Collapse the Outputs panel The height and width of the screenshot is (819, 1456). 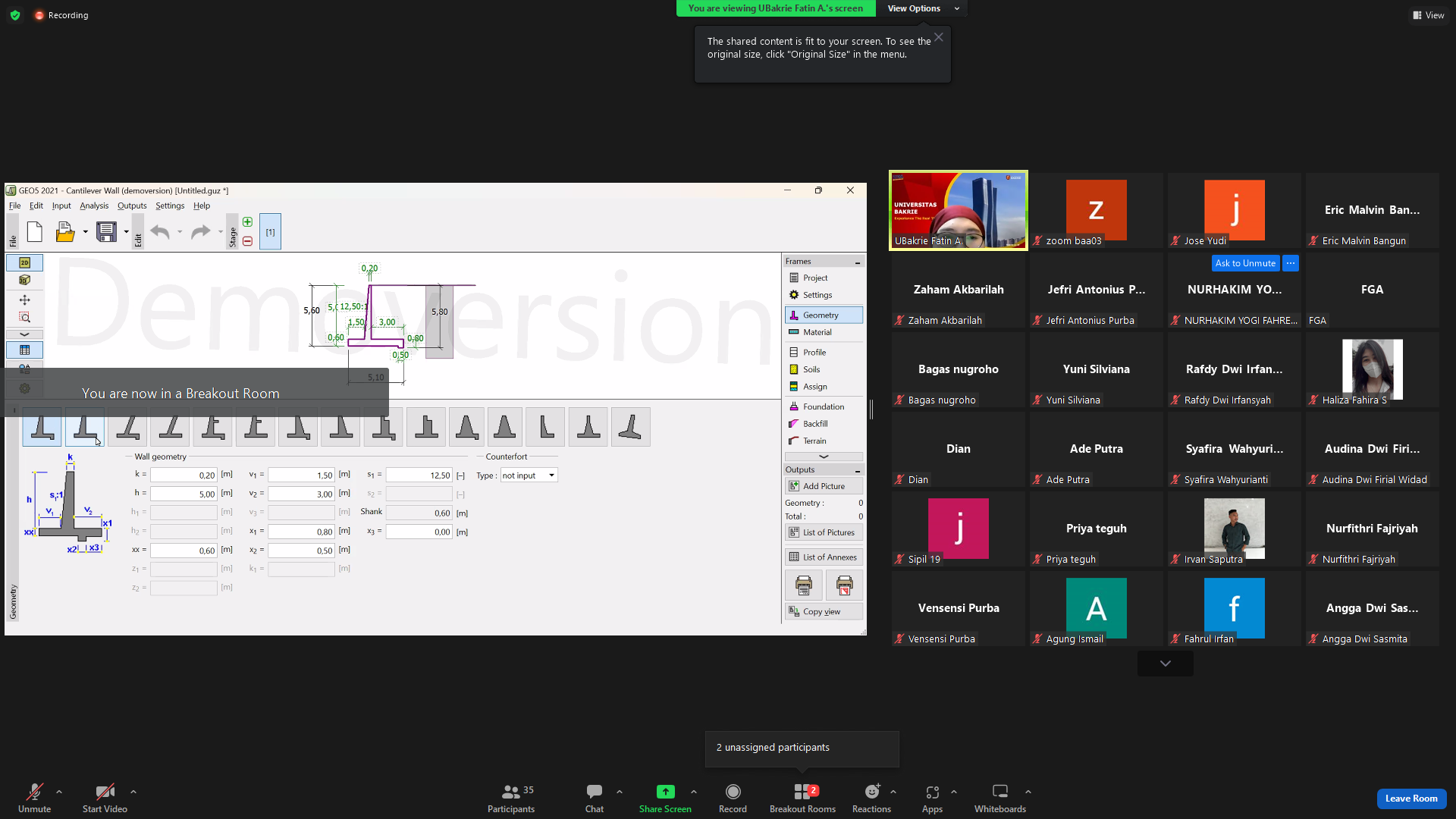pyautogui.click(x=858, y=470)
